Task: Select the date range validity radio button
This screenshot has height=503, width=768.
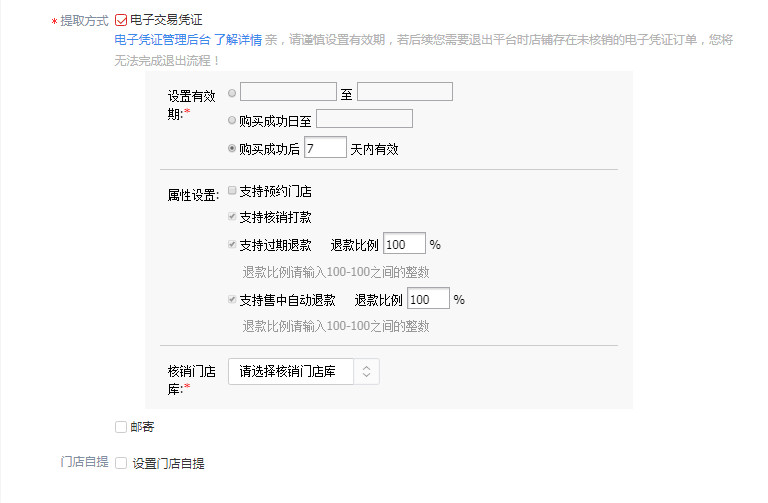Action: (233, 92)
